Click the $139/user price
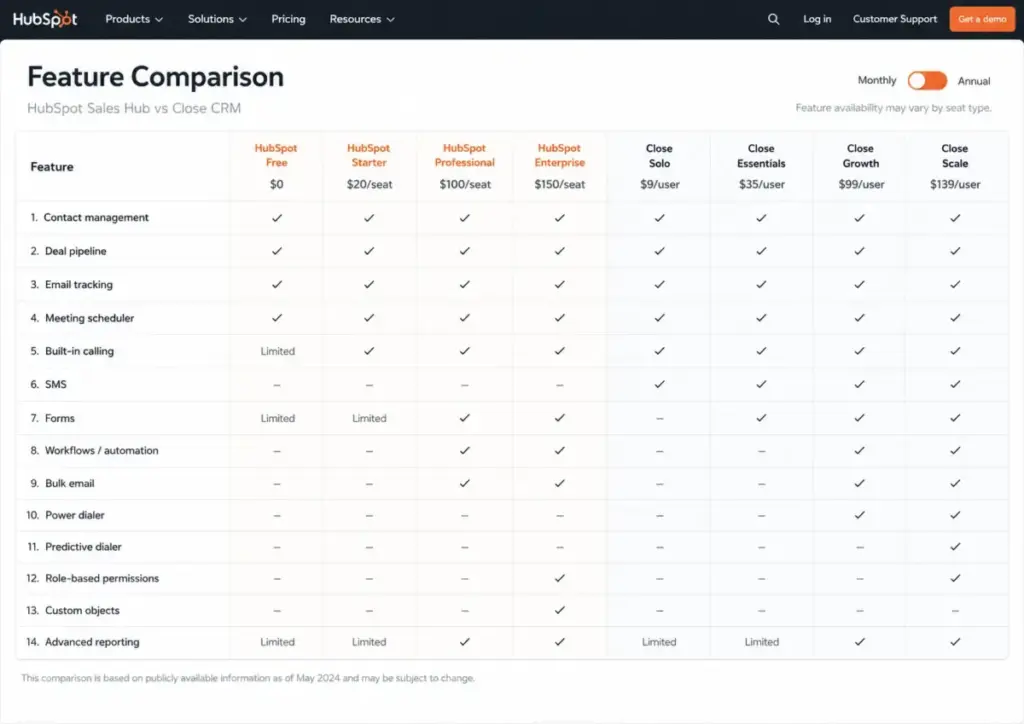Screen dimensions: 1024x724 click(x=955, y=185)
